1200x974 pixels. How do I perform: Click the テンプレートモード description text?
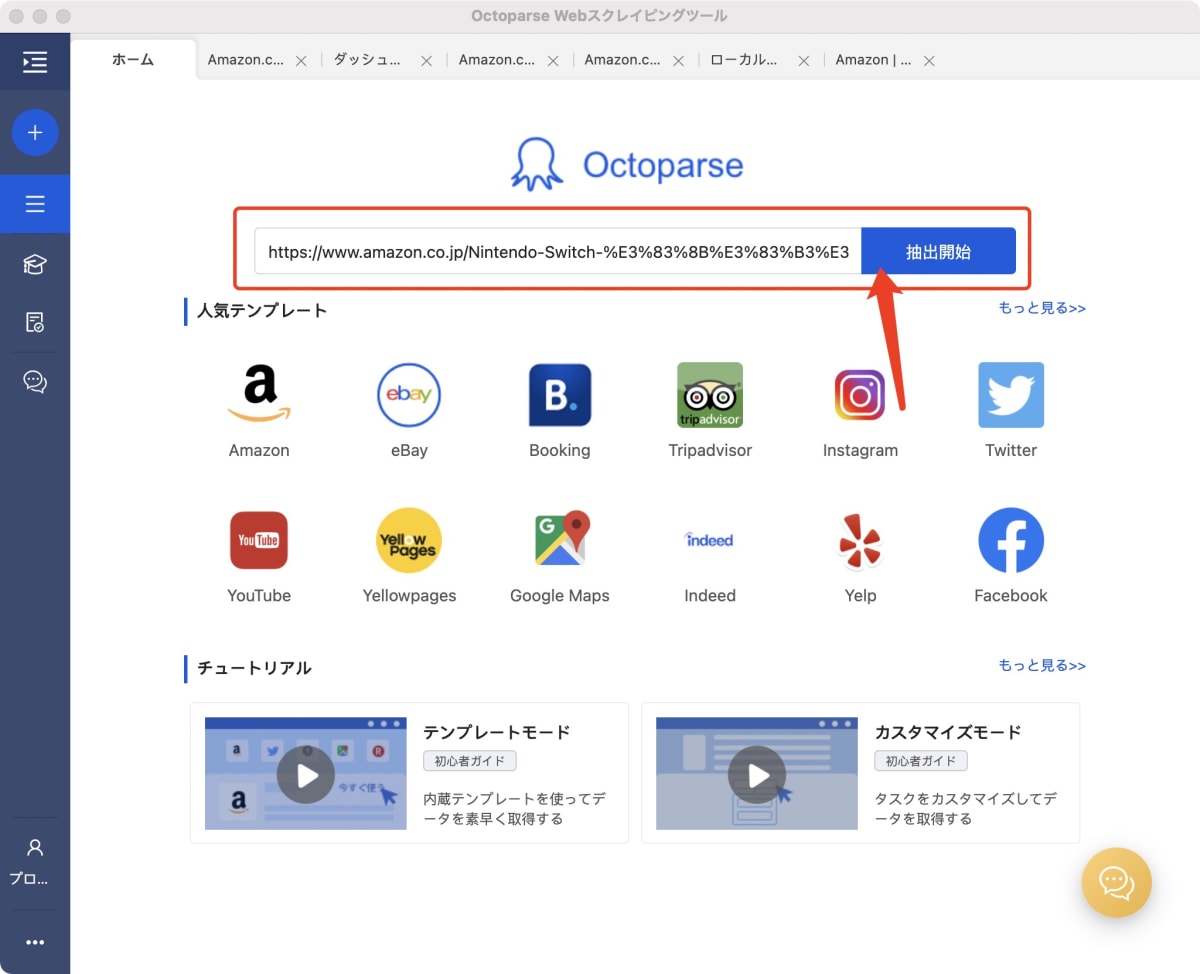[x=514, y=809]
